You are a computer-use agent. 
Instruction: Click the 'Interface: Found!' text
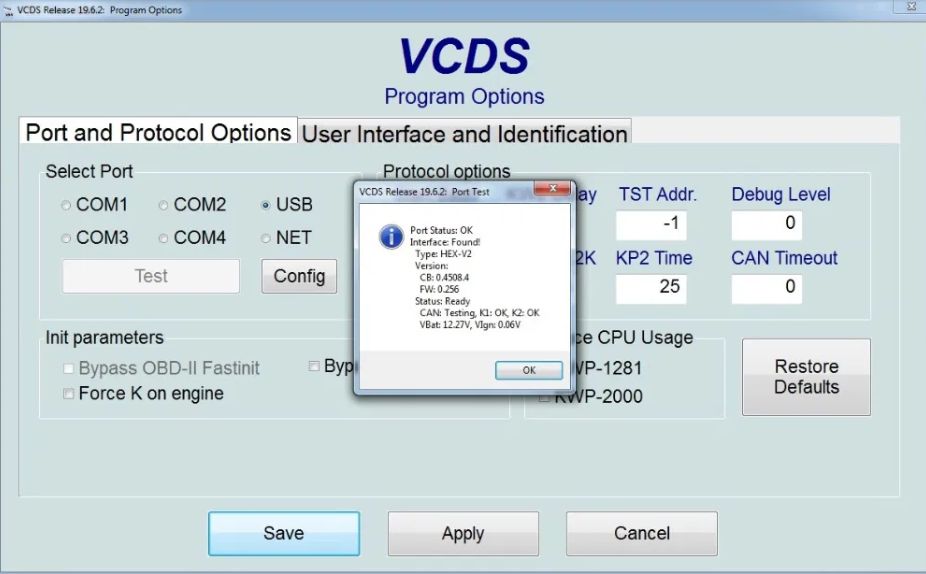445,242
